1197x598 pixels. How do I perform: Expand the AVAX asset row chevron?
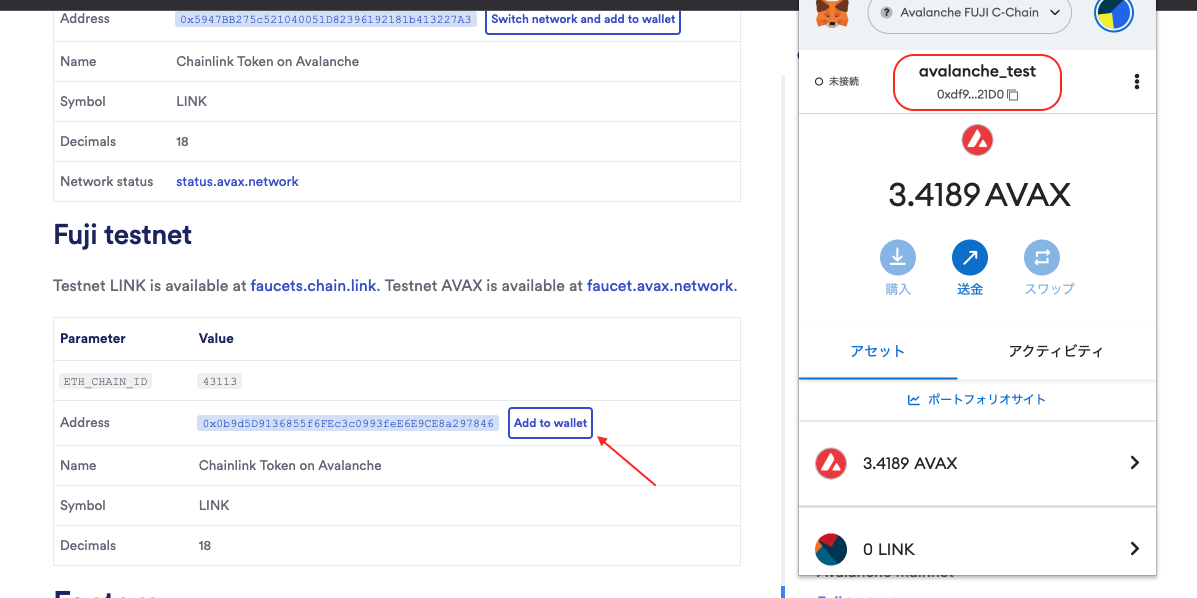point(1134,463)
